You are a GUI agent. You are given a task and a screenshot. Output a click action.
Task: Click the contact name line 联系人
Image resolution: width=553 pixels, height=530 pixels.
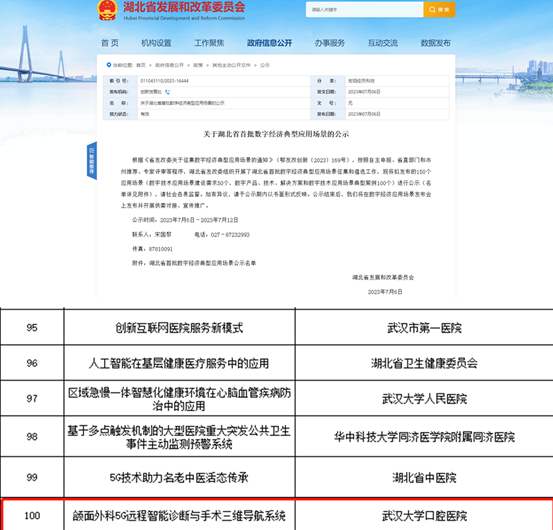tap(152, 234)
